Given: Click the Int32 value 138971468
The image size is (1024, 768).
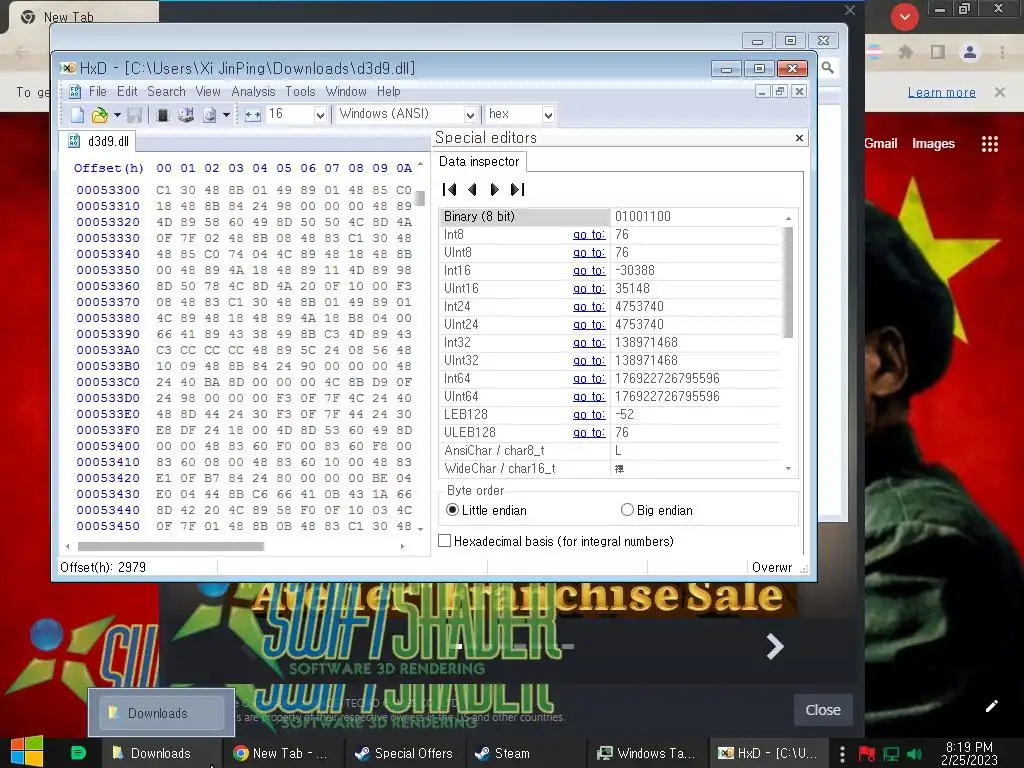Looking at the screenshot, I should (646, 342).
